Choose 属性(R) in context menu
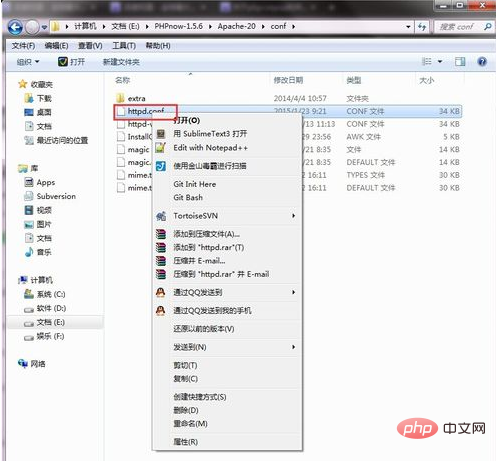This screenshot has width=496, height=461. click(186, 442)
